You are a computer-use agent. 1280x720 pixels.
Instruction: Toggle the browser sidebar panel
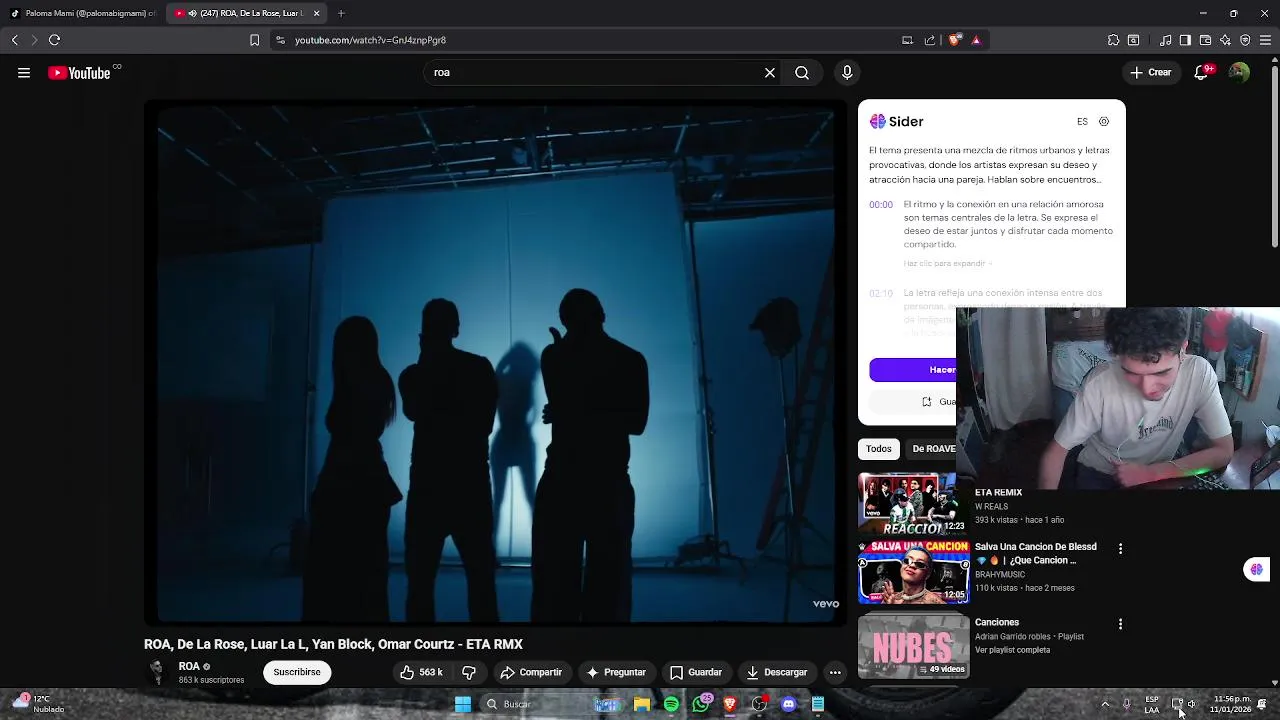(x=1185, y=40)
